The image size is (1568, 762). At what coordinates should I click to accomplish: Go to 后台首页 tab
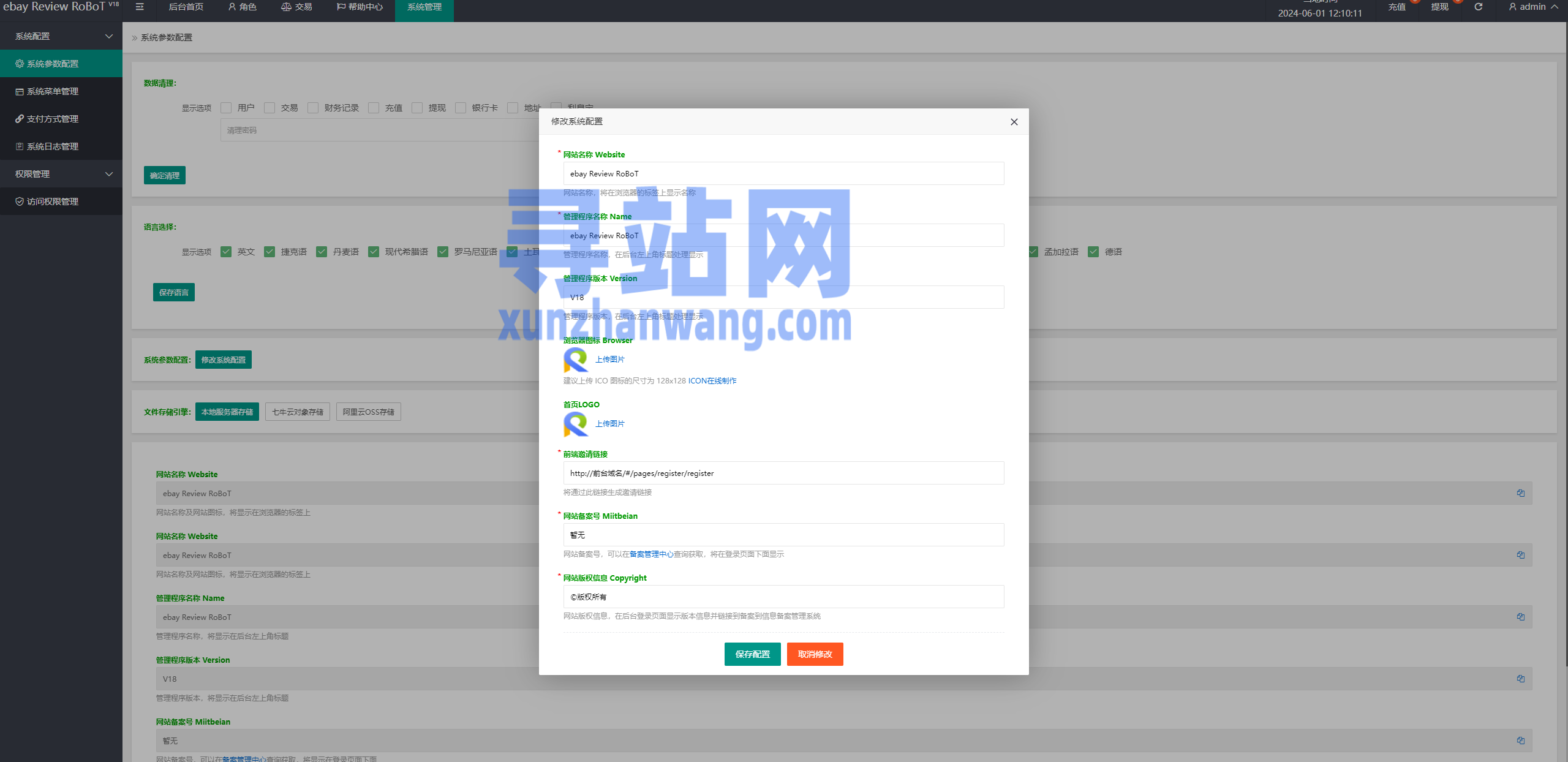pyautogui.click(x=186, y=7)
